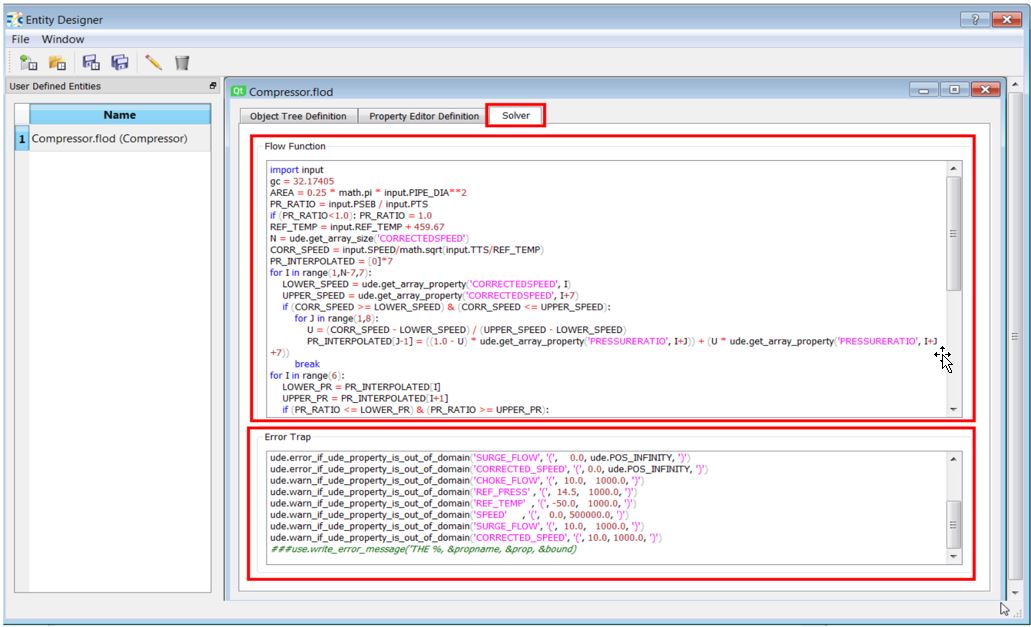Open the Window menu
The height and width of the screenshot is (627, 1031).
[63, 39]
